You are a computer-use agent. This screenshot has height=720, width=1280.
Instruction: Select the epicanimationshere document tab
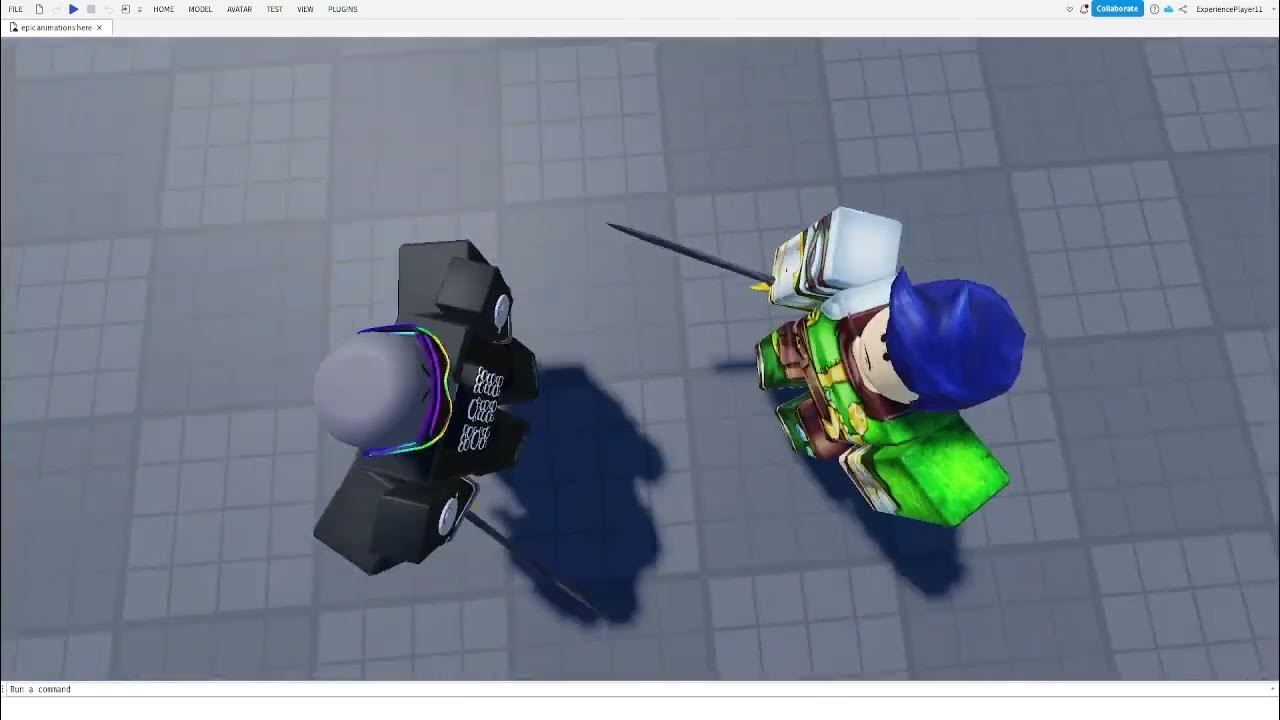[56, 27]
